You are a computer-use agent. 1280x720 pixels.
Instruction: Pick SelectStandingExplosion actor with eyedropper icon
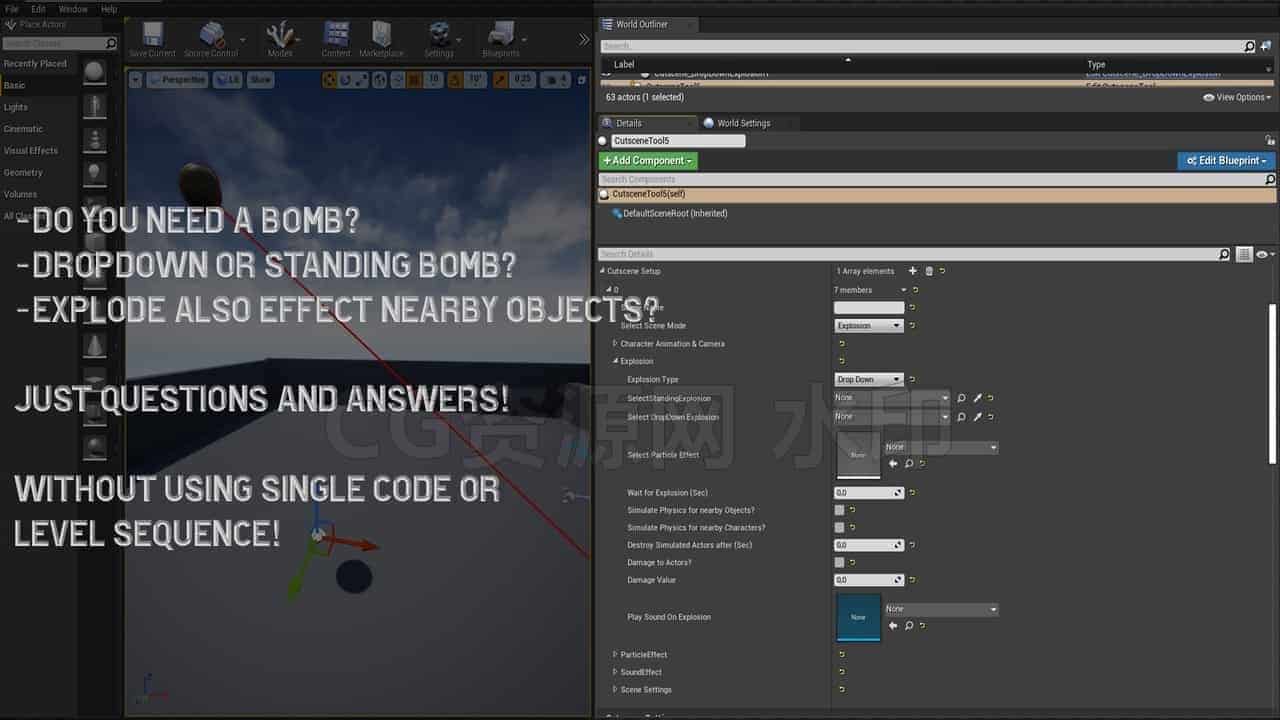[x=977, y=398]
